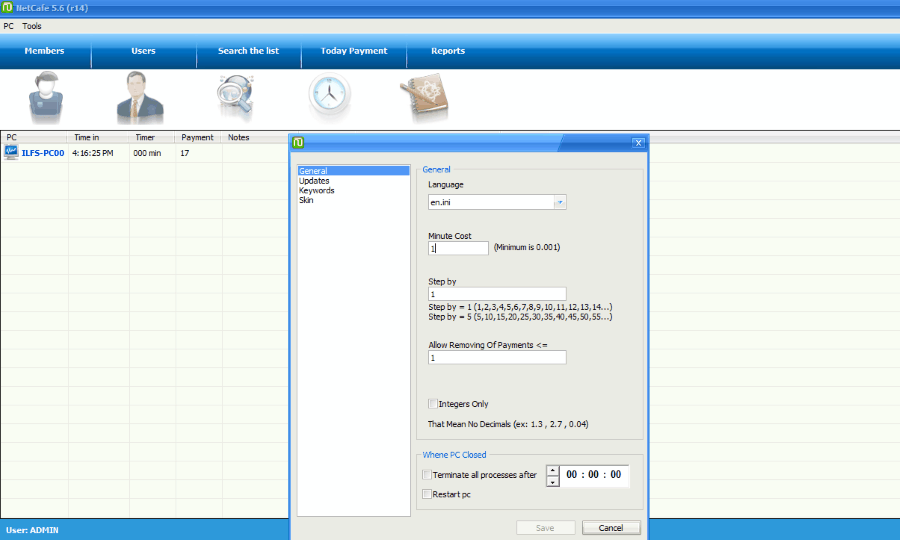Click the (Minimum is 0.001) hint text
This screenshot has width=900, height=540.
click(527, 247)
